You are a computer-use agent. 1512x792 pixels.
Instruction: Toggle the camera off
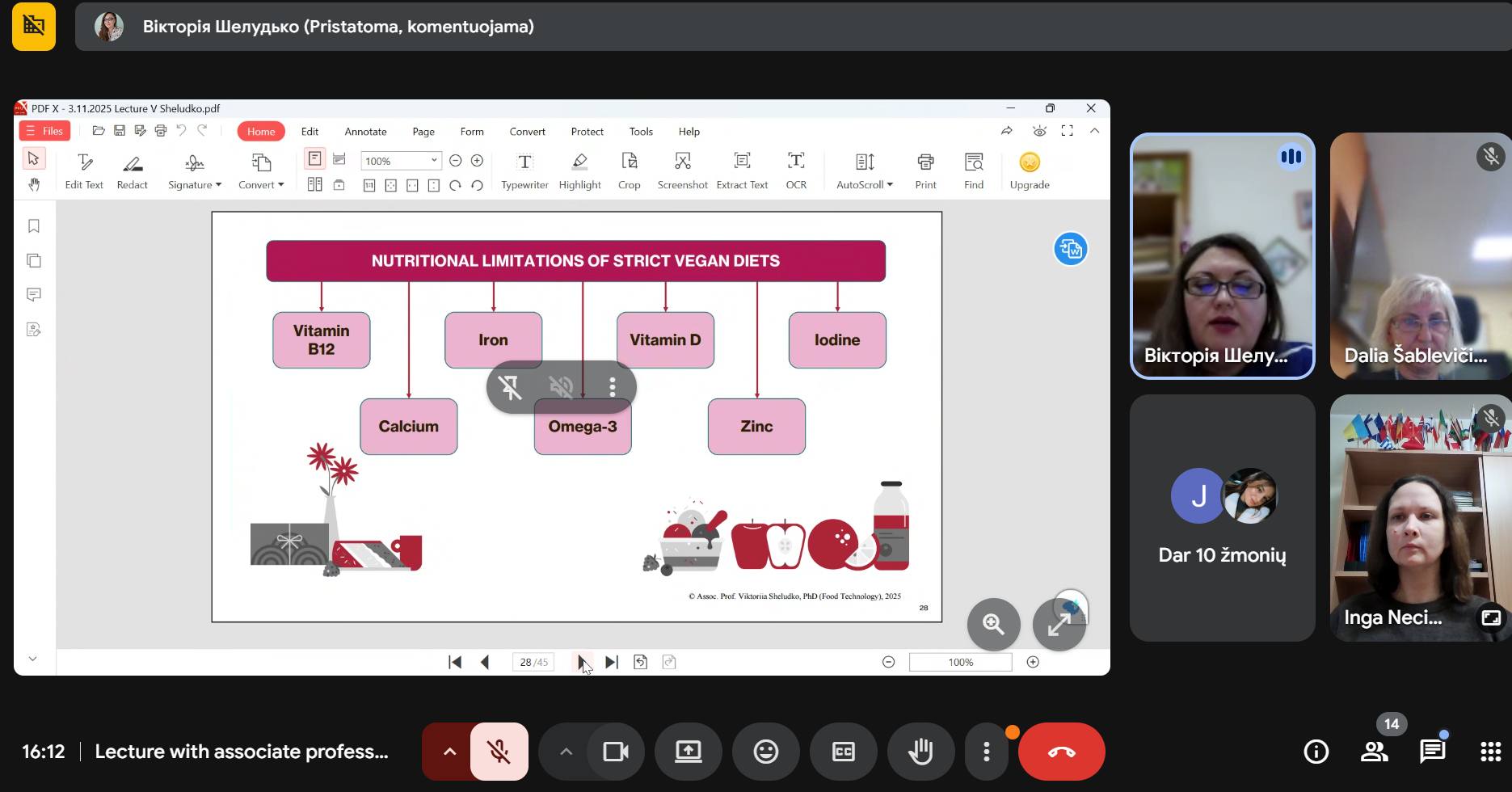[616, 752]
